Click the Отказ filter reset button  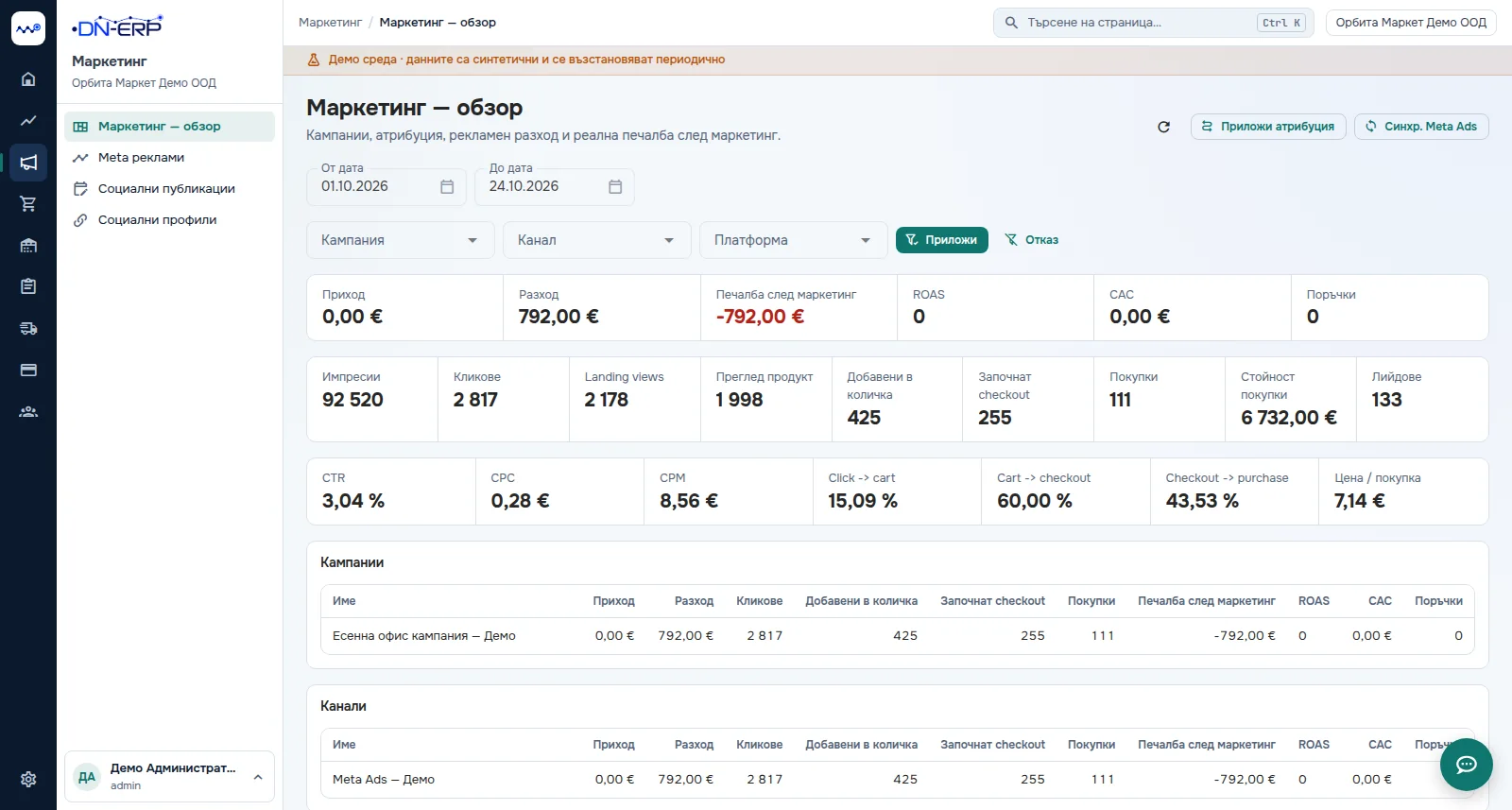click(1031, 240)
